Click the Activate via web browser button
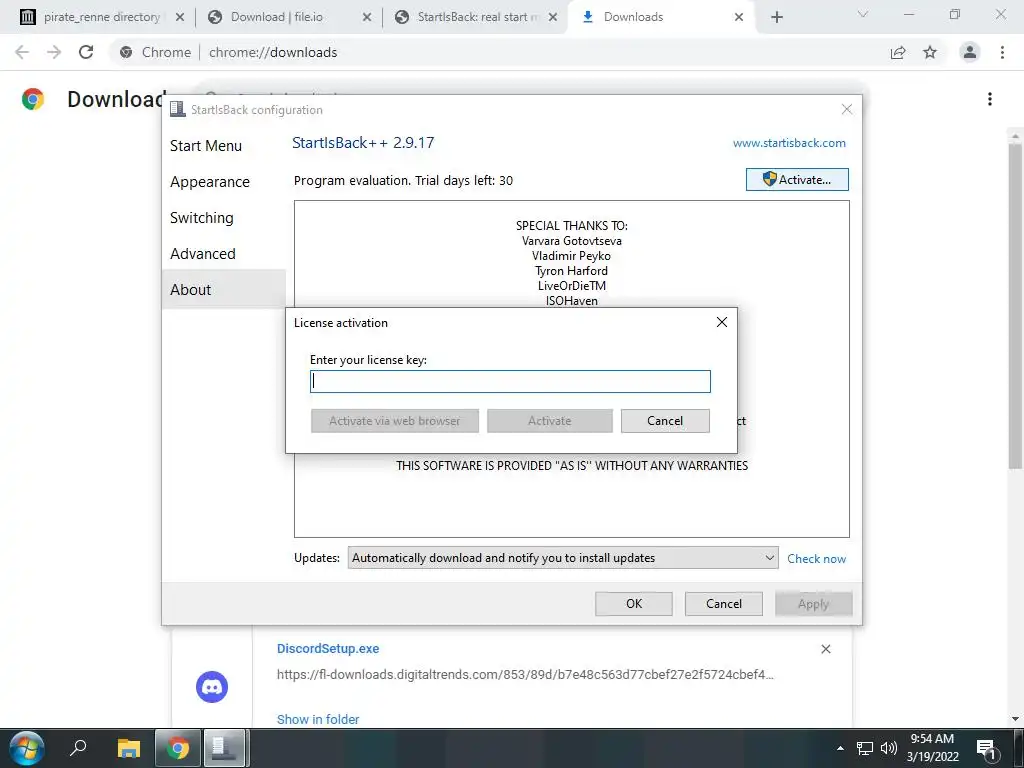This screenshot has width=1024, height=768. [394, 421]
